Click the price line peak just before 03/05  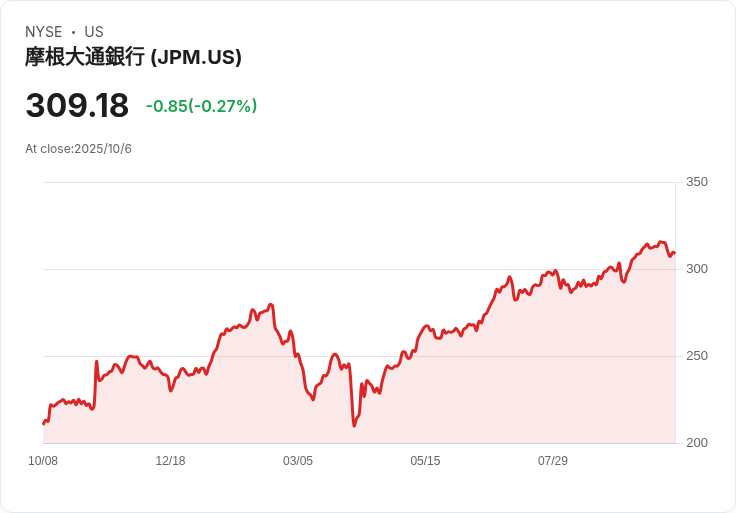tap(270, 304)
